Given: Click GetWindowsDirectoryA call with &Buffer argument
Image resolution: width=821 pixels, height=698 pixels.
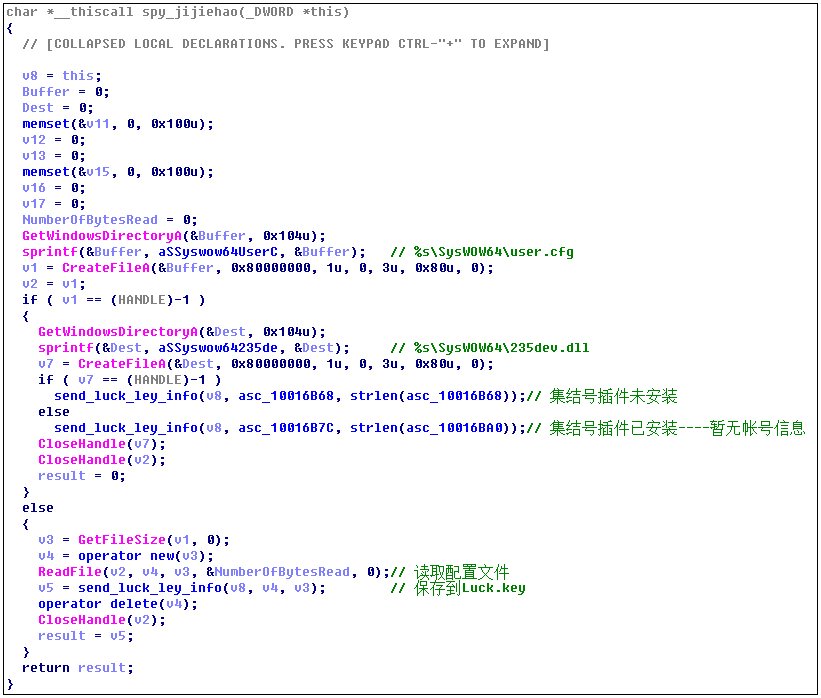Looking at the screenshot, I should pyautogui.click(x=174, y=236).
